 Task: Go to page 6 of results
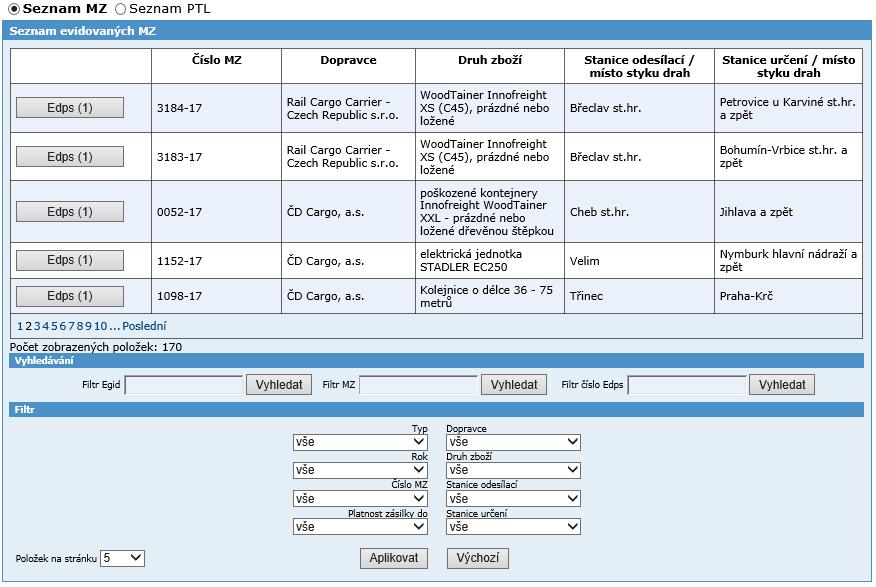63,326
